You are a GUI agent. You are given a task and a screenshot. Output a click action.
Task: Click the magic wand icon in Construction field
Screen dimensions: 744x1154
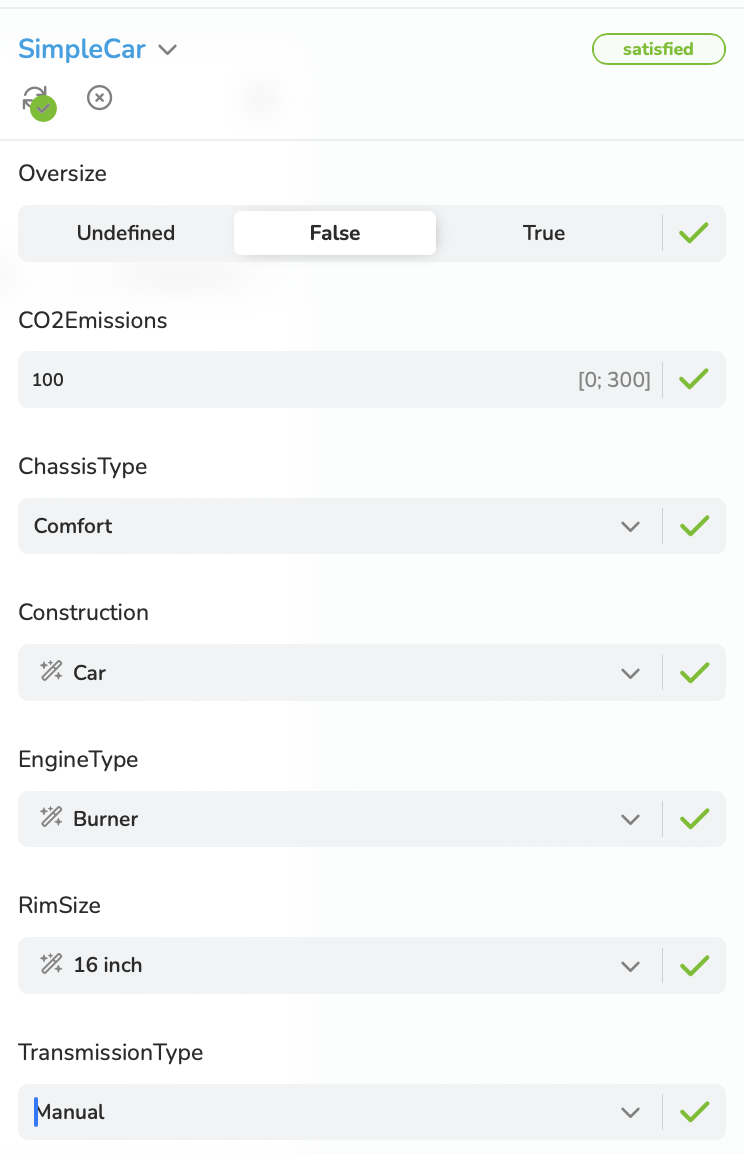coord(52,671)
